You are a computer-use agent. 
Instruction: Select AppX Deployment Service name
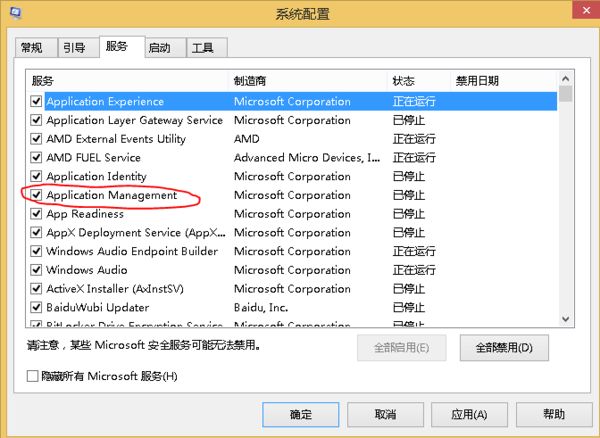pyautogui.click(x=136, y=233)
